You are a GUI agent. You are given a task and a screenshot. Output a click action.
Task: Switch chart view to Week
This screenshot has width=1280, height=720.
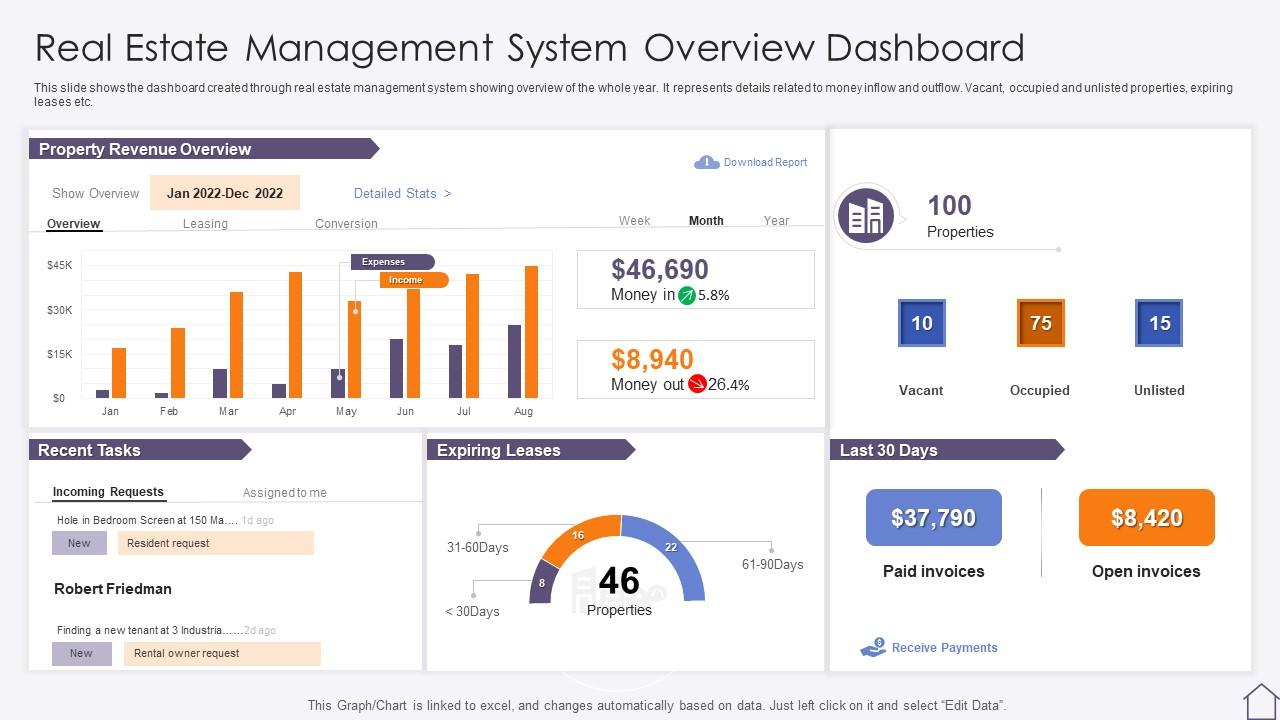click(x=634, y=221)
